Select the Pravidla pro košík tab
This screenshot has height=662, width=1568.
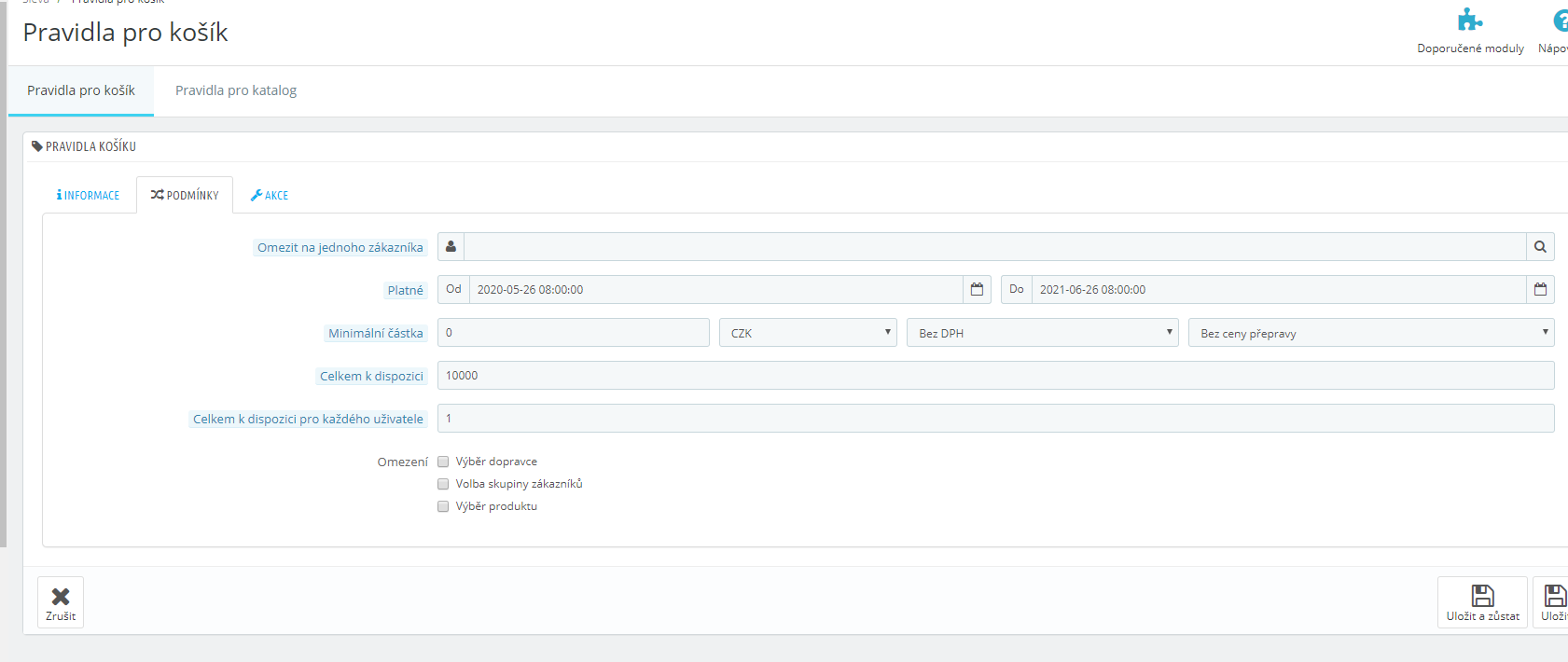(81, 90)
